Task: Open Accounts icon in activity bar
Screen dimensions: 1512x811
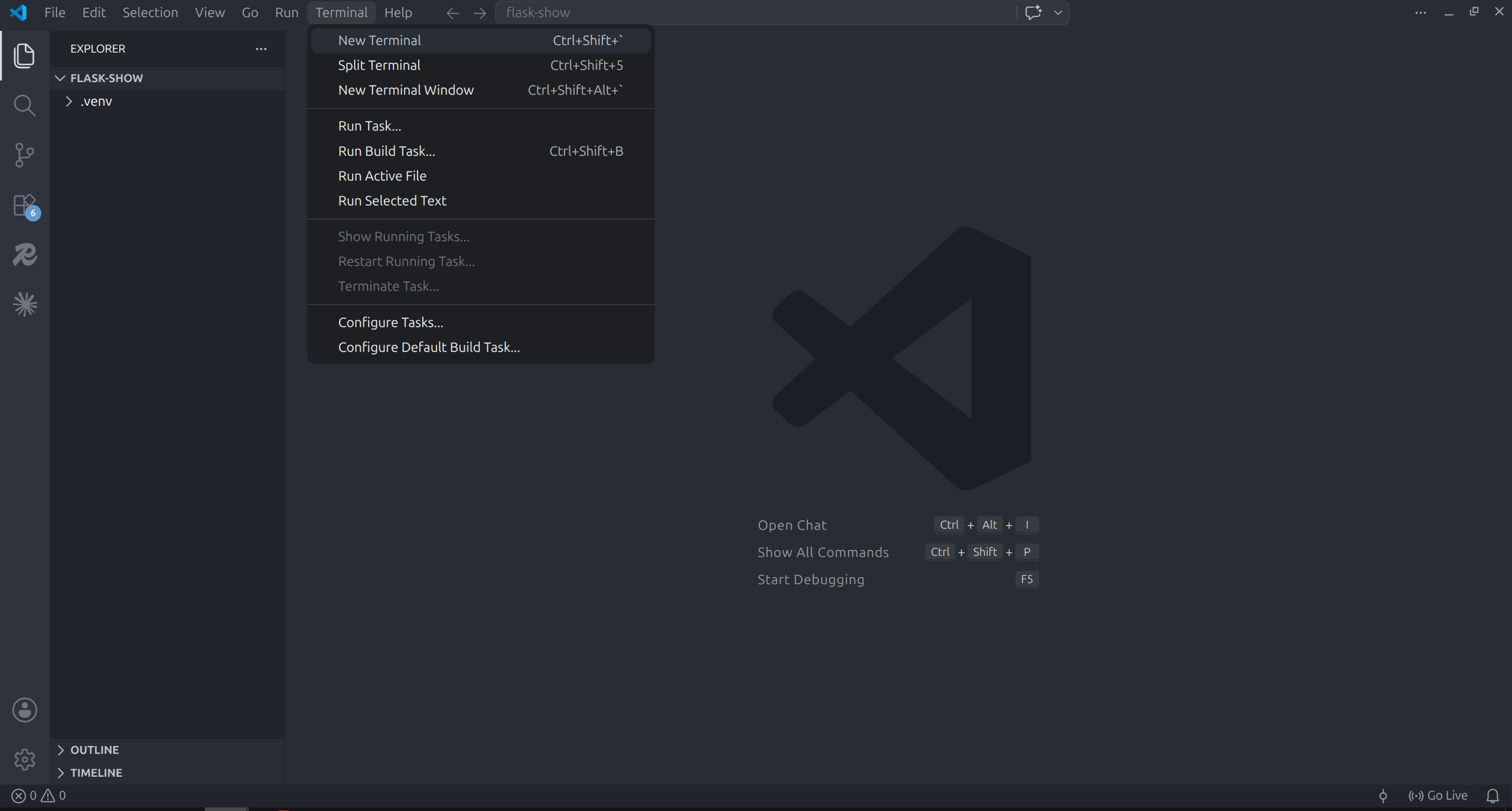Action: click(24, 710)
